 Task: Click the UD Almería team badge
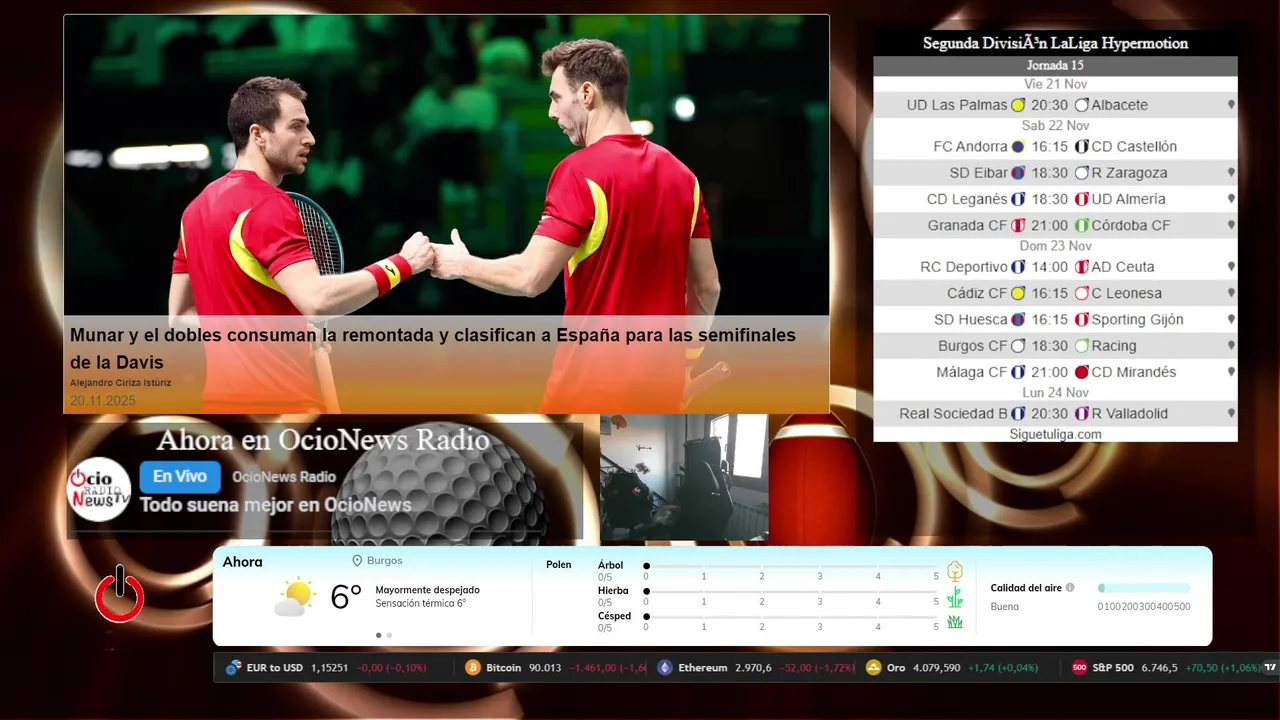[1081, 199]
